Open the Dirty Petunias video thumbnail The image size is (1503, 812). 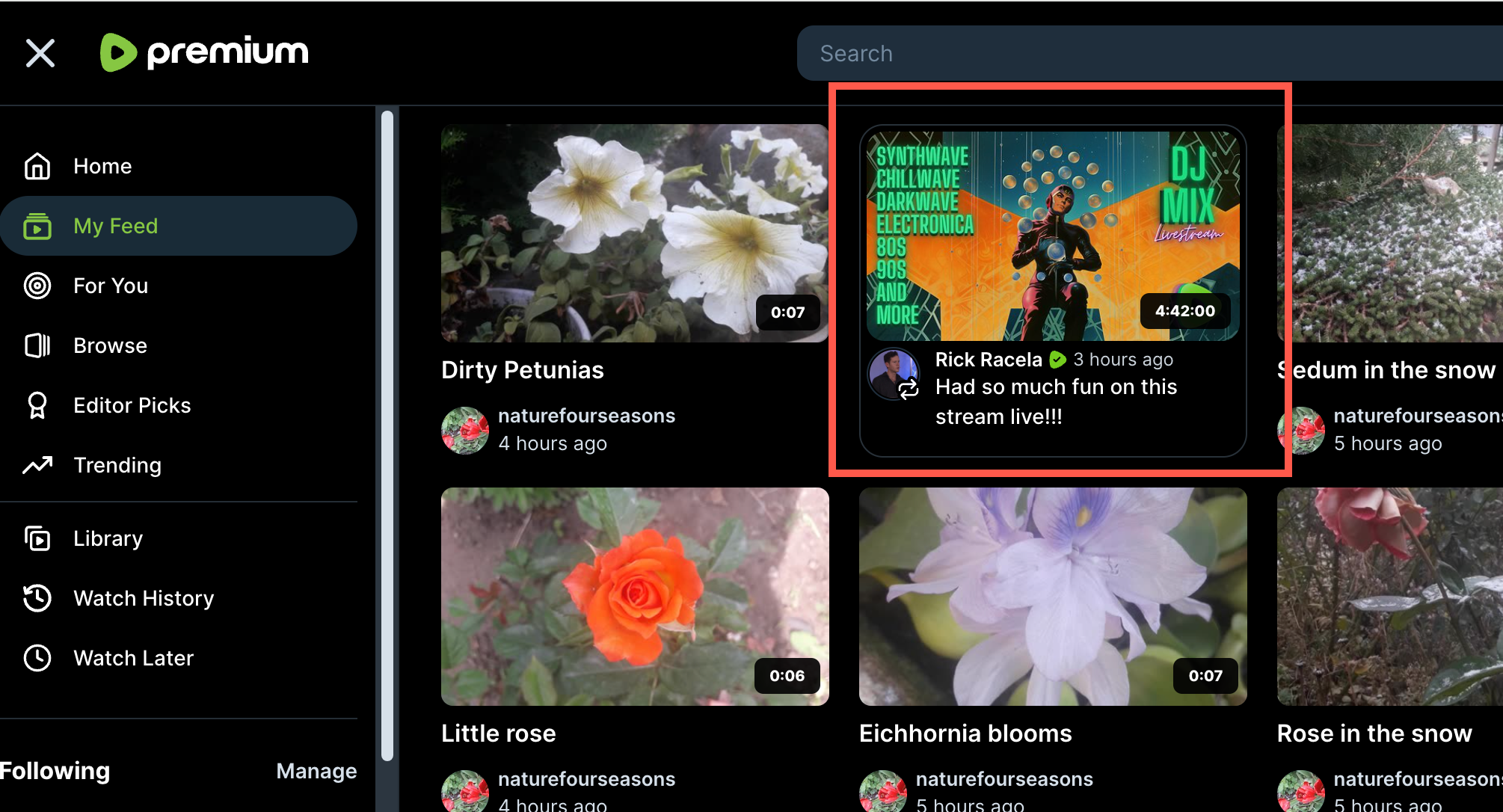tap(634, 233)
